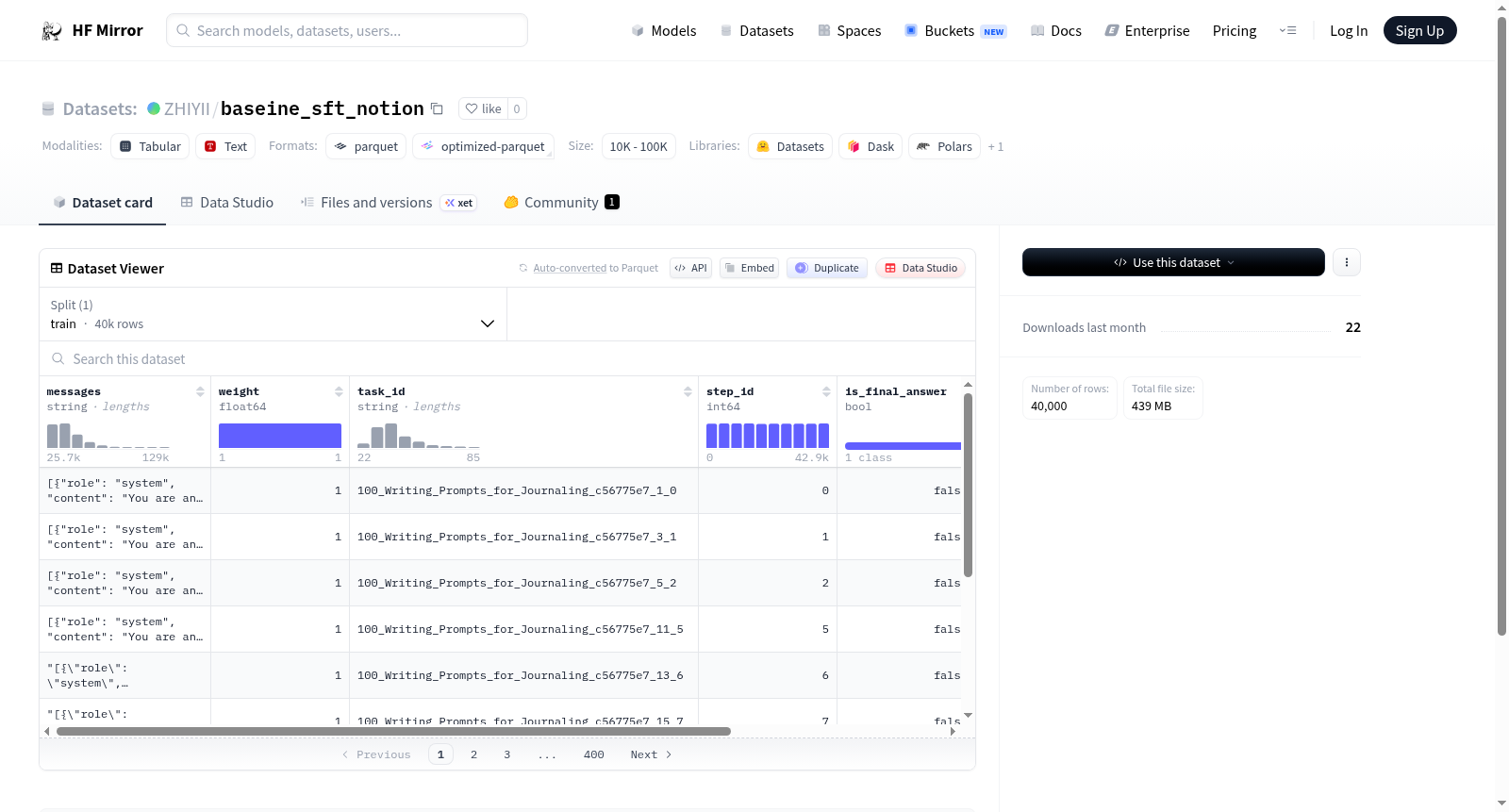Select the parquet format tag

[366, 146]
